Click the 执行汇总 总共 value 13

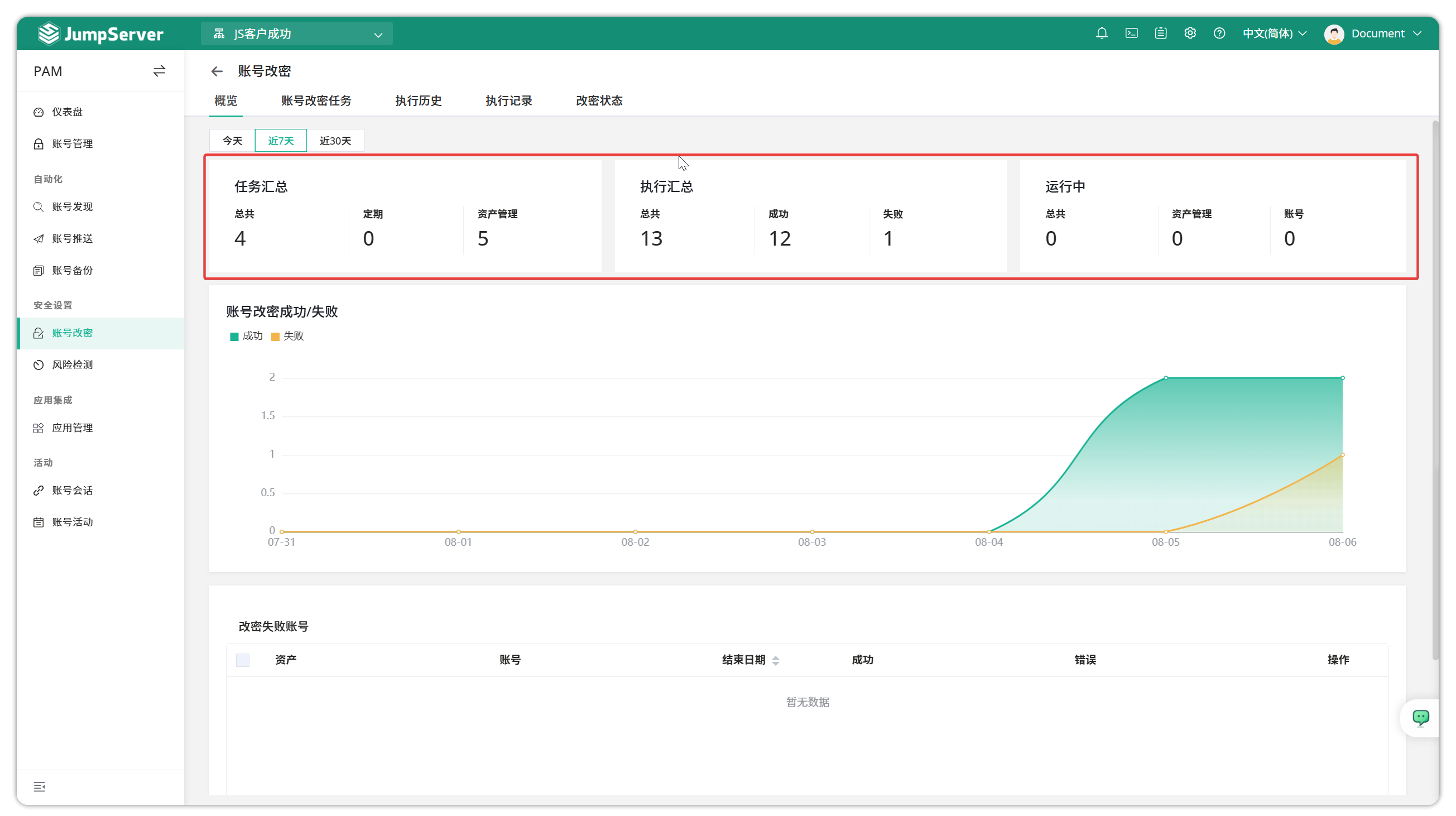point(651,238)
